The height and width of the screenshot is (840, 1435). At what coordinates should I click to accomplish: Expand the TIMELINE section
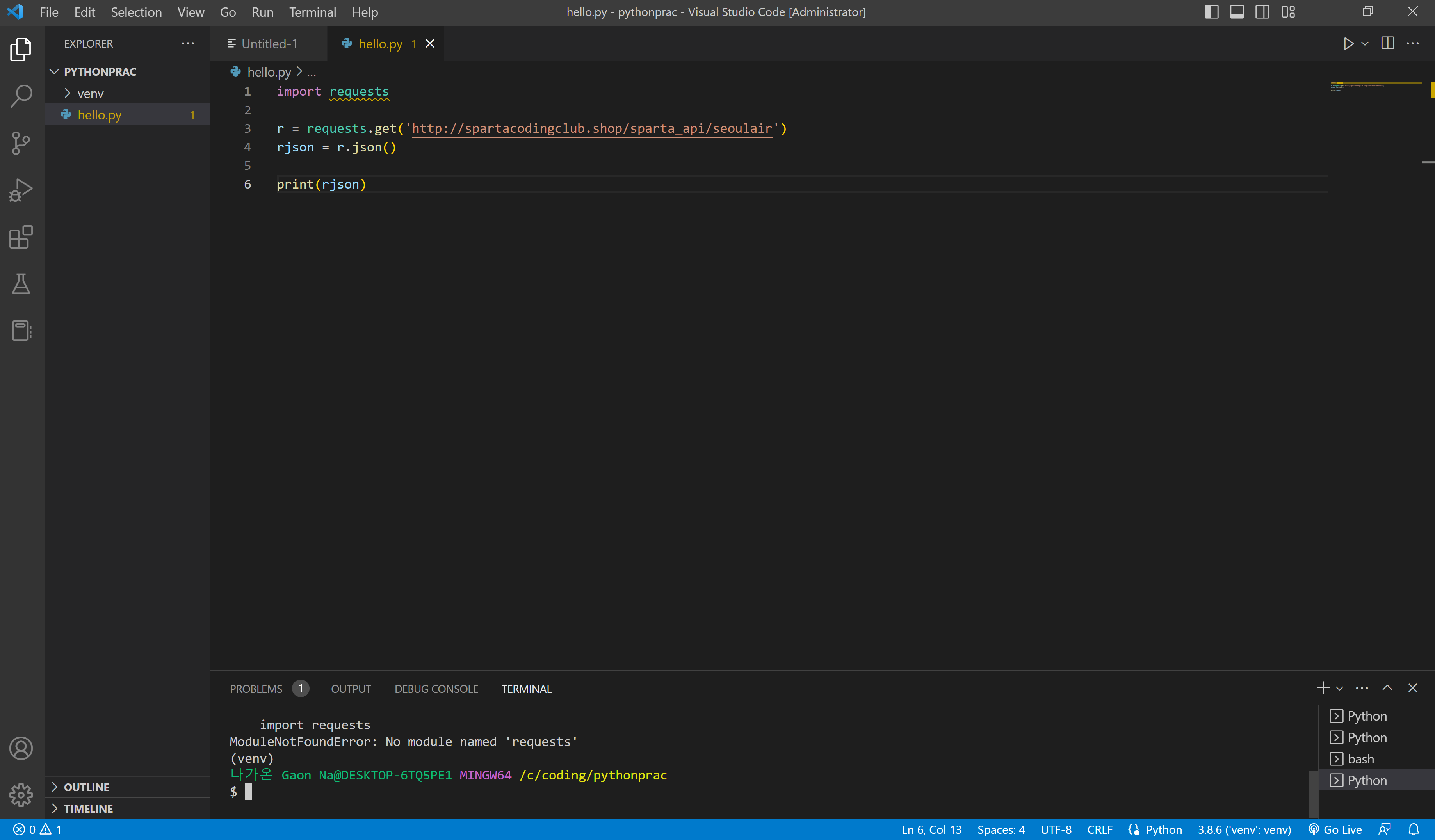88,809
